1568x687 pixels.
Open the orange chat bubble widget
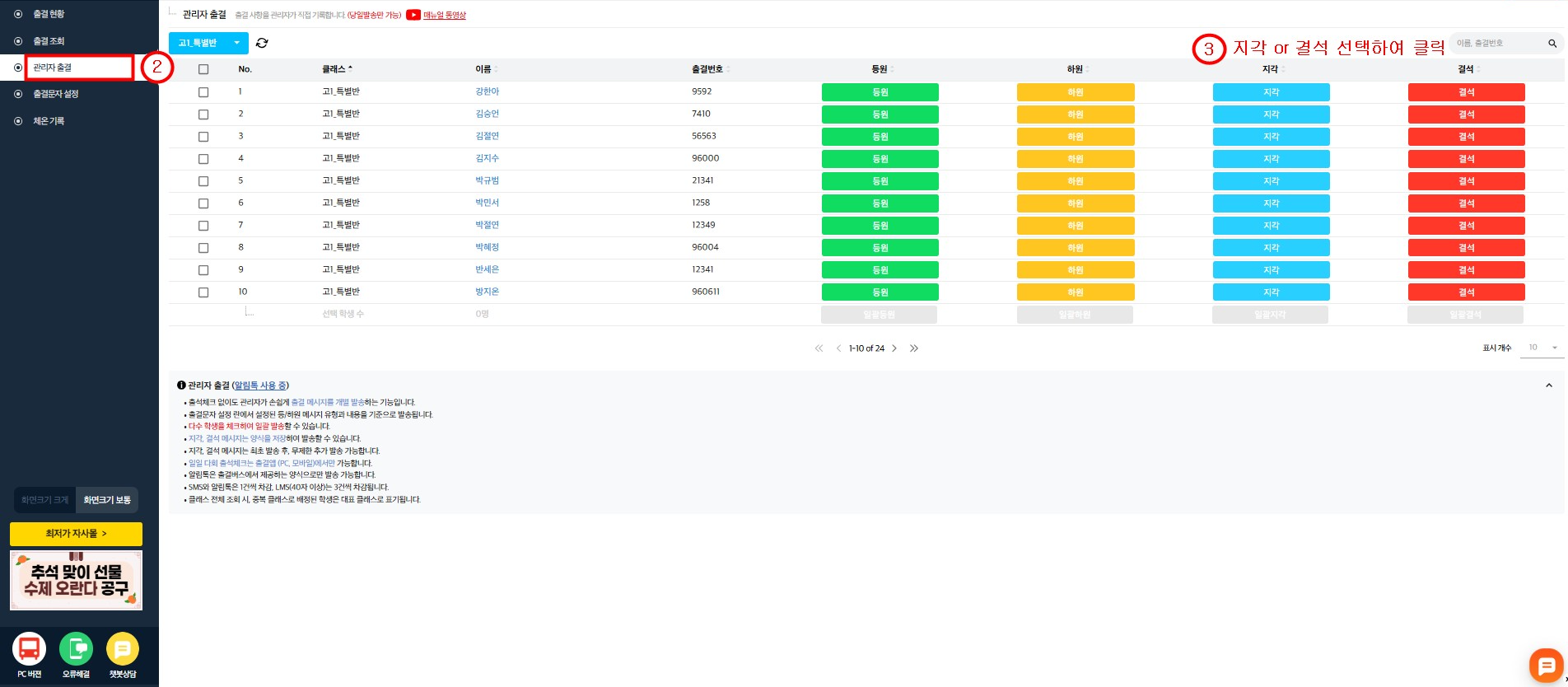(x=1546, y=666)
